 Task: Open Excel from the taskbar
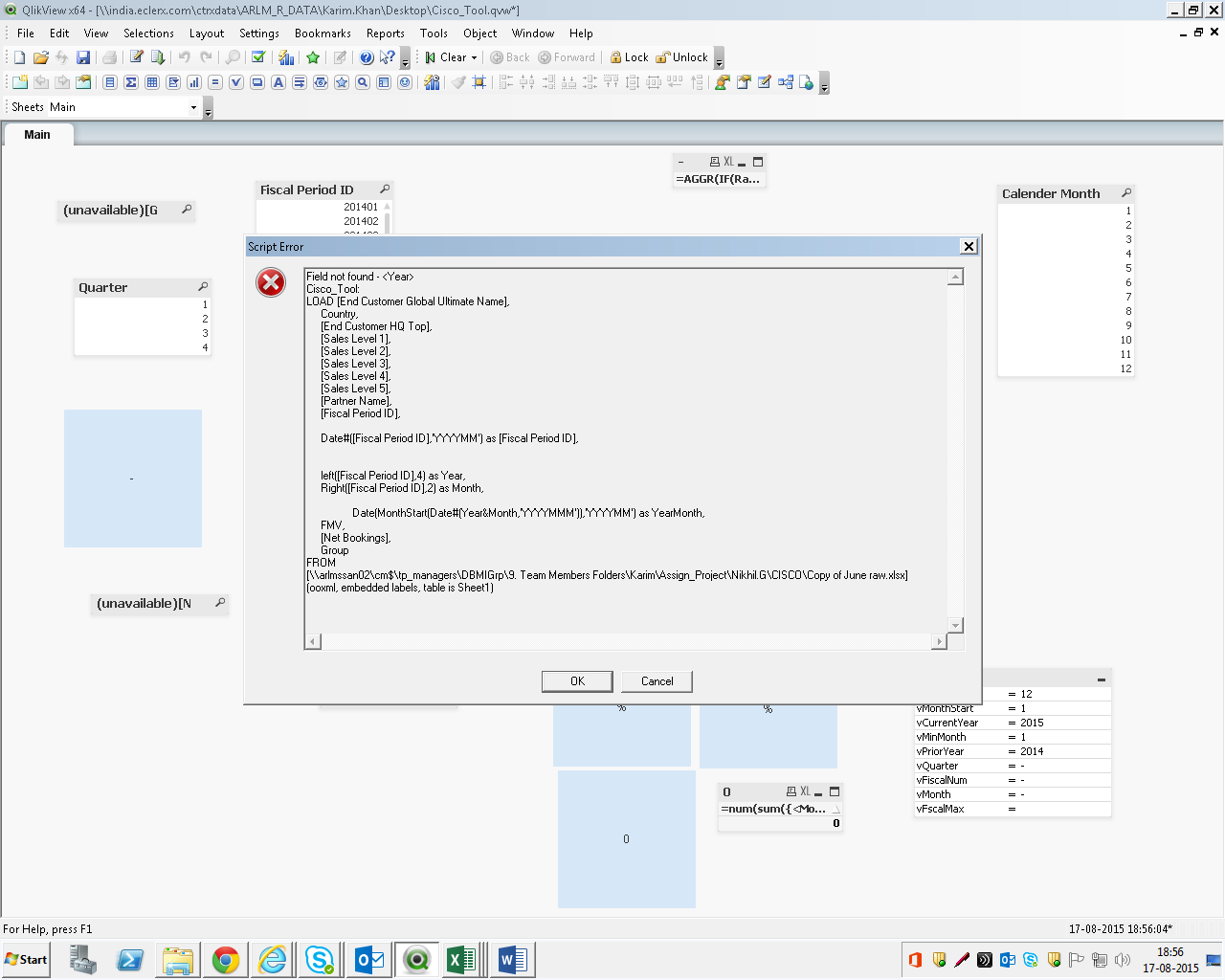click(462, 960)
